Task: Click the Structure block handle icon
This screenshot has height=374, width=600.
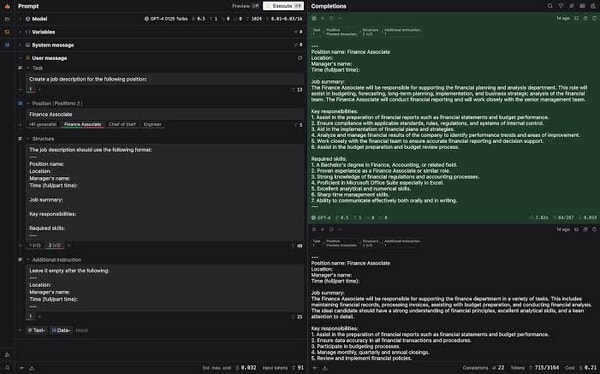Action: pyautogui.click(x=20, y=139)
